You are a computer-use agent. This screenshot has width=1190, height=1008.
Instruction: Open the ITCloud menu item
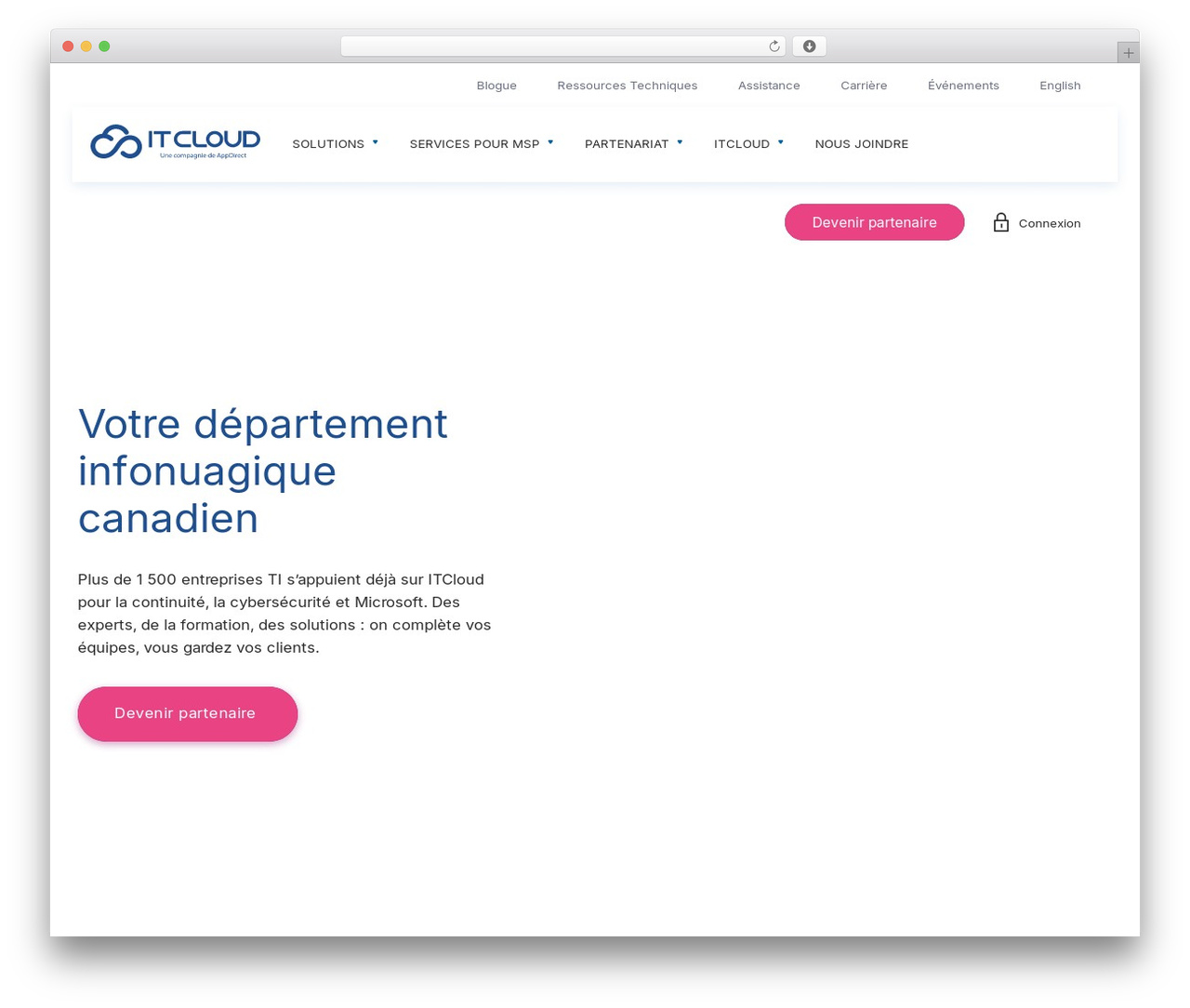coord(742,144)
